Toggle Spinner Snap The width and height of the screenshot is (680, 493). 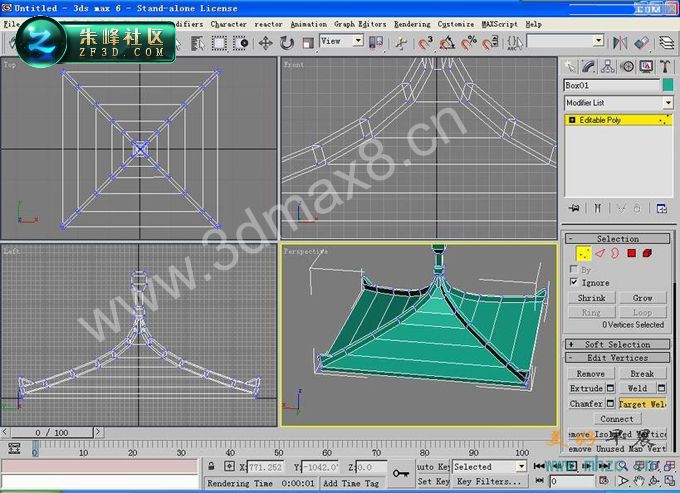tap(490, 43)
